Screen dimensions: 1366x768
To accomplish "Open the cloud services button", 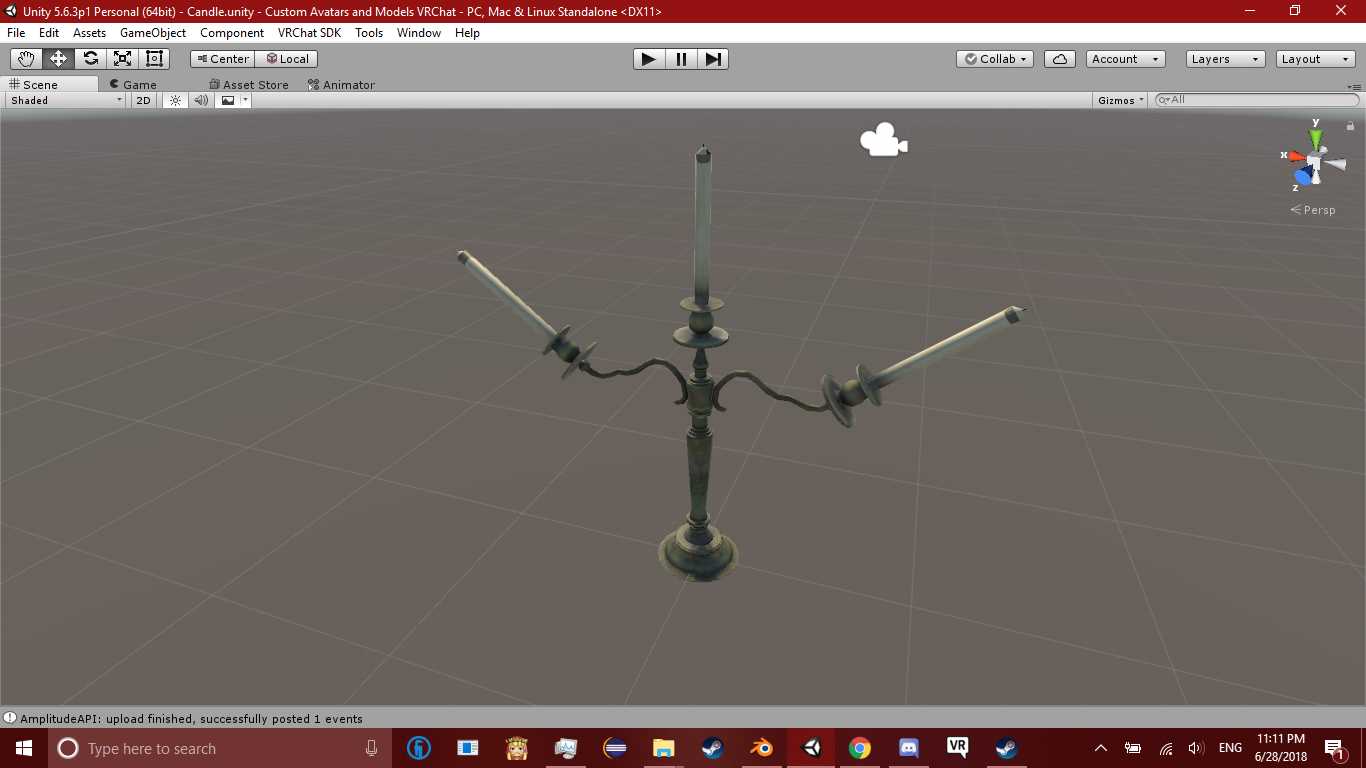I will tap(1059, 59).
